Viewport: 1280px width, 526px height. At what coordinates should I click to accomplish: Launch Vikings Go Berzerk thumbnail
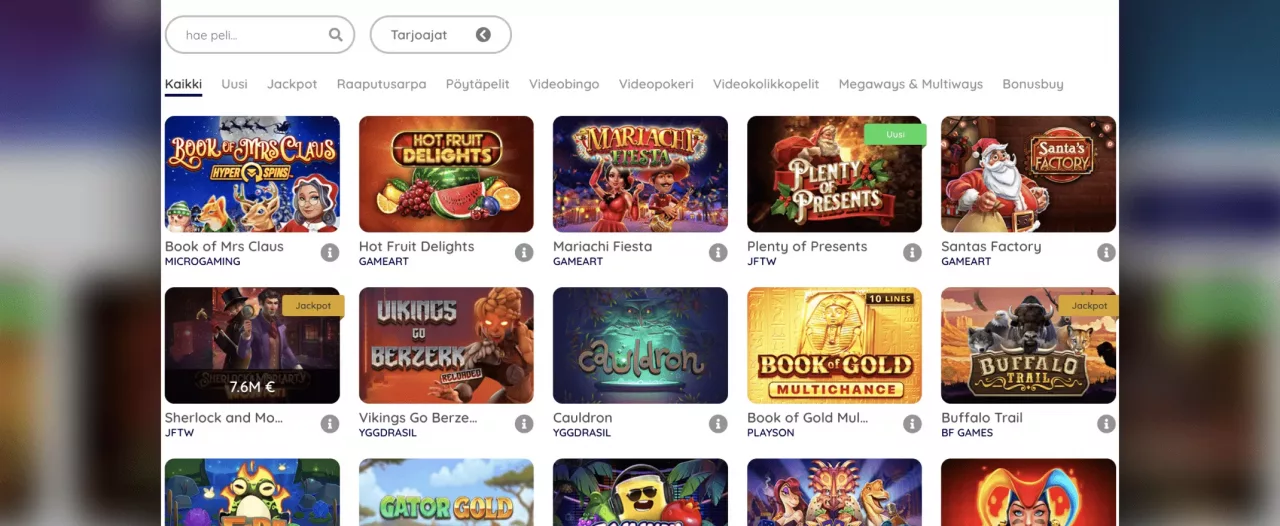pos(446,345)
